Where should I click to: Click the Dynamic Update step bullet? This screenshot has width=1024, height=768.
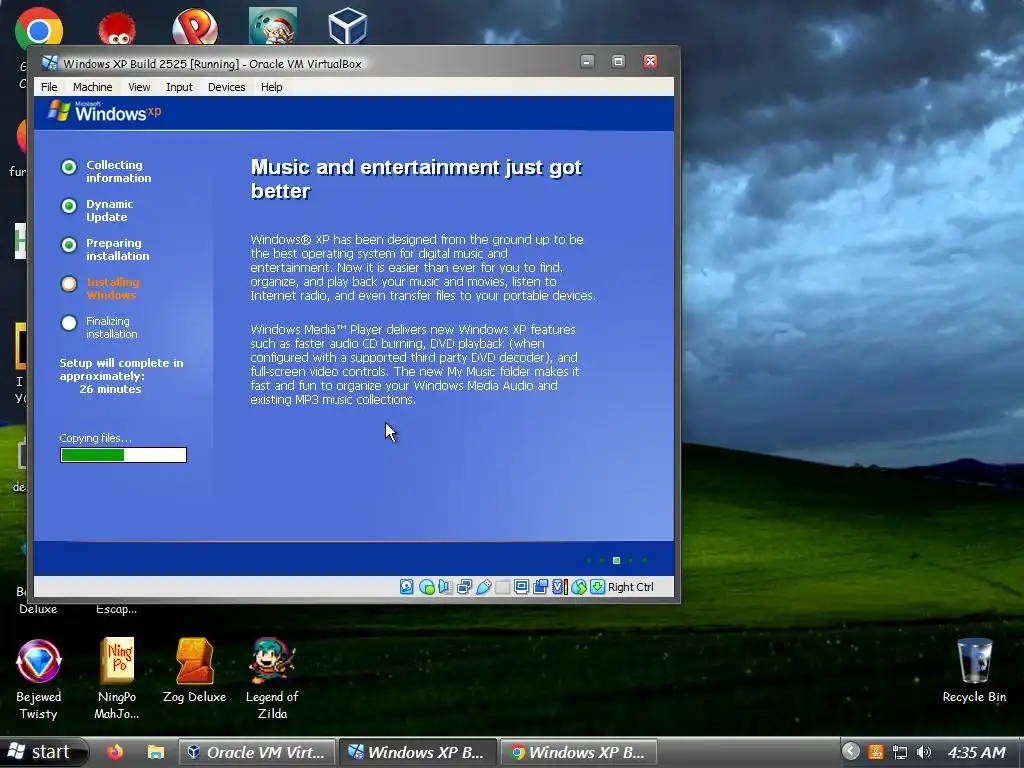[69, 206]
